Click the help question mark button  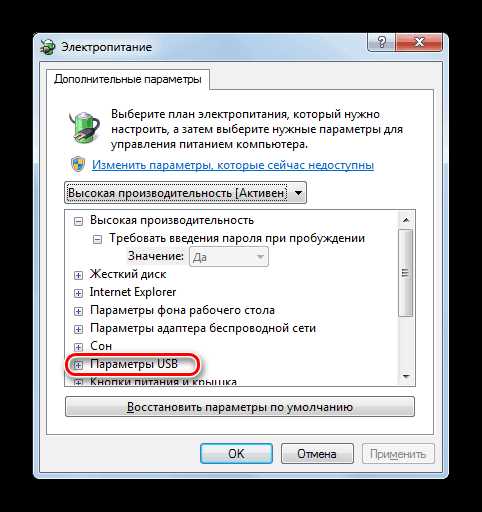click(x=381, y=42)
